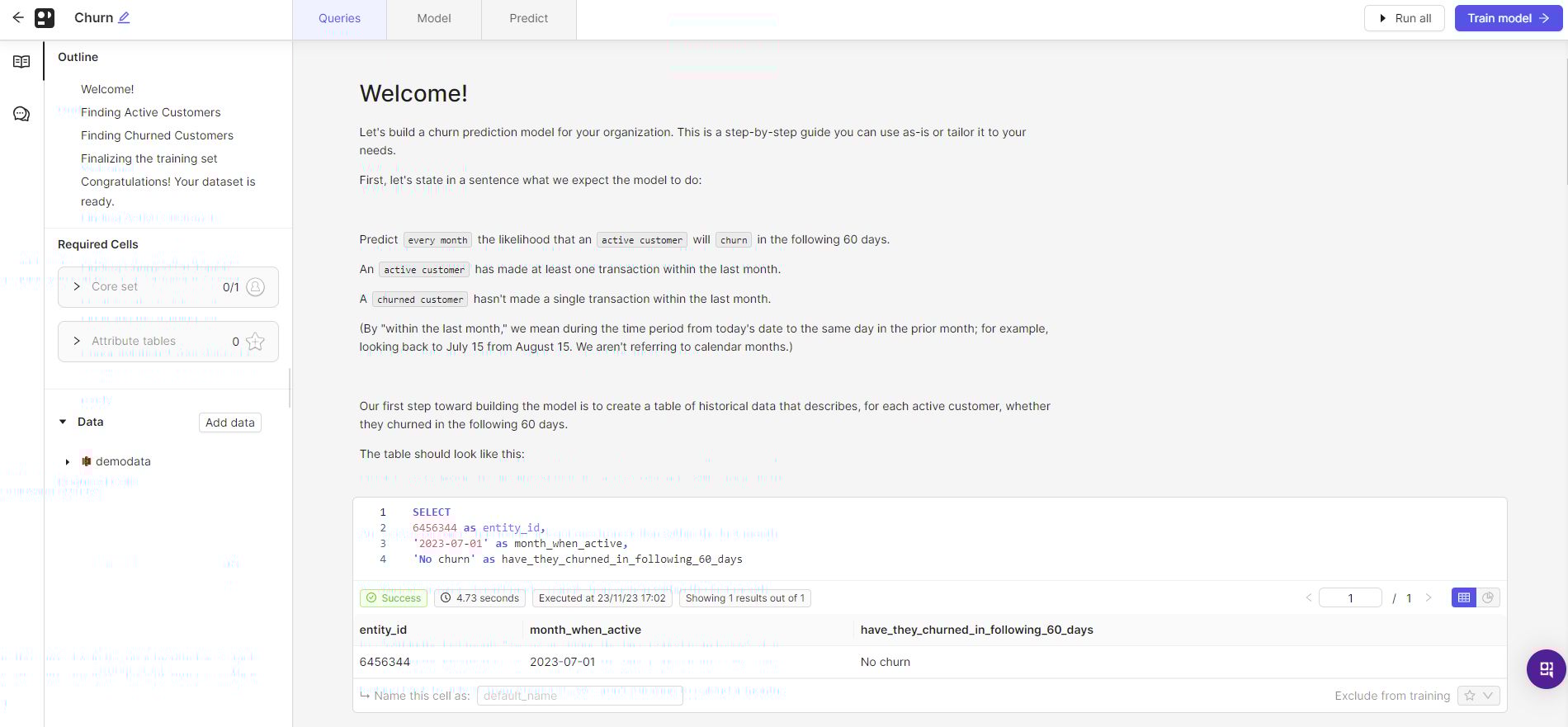This screenshot has width=1568, height=727.
Task: Switch results to table view
Action: 1464,597
